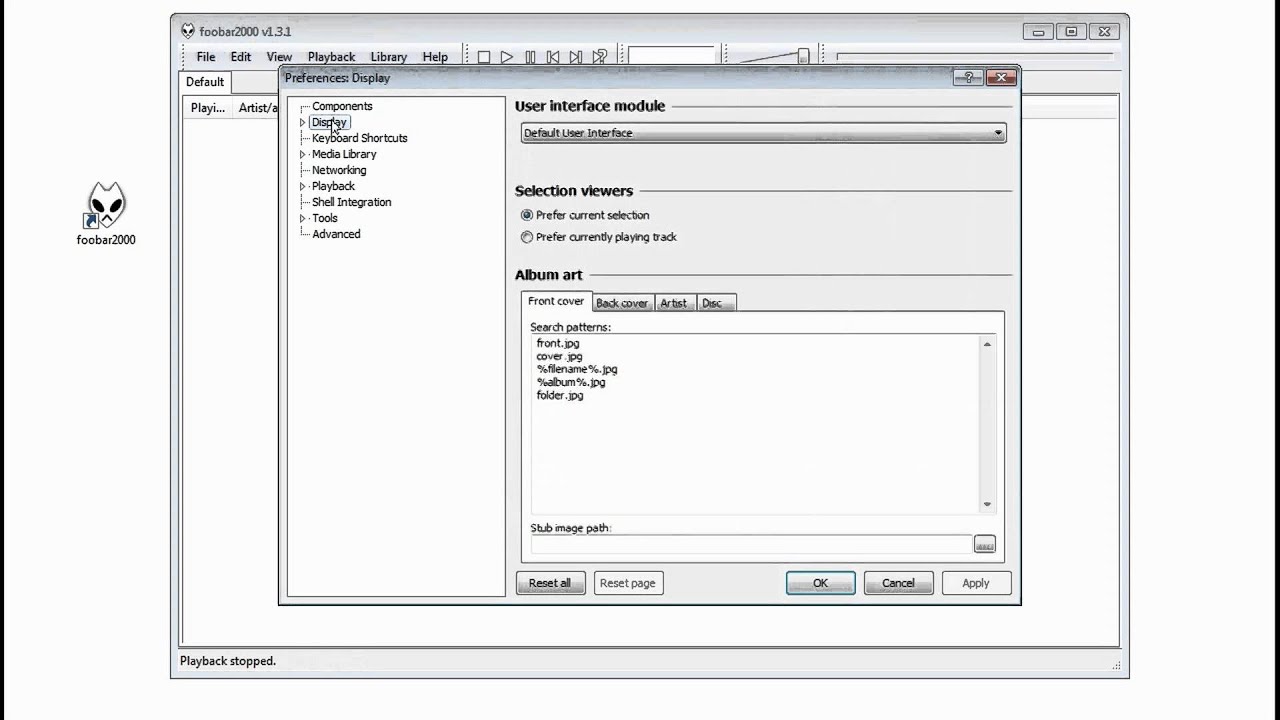Click the Next track button
The width and height of the screenshot is (1280, 720).
click(x=576, y=57)
